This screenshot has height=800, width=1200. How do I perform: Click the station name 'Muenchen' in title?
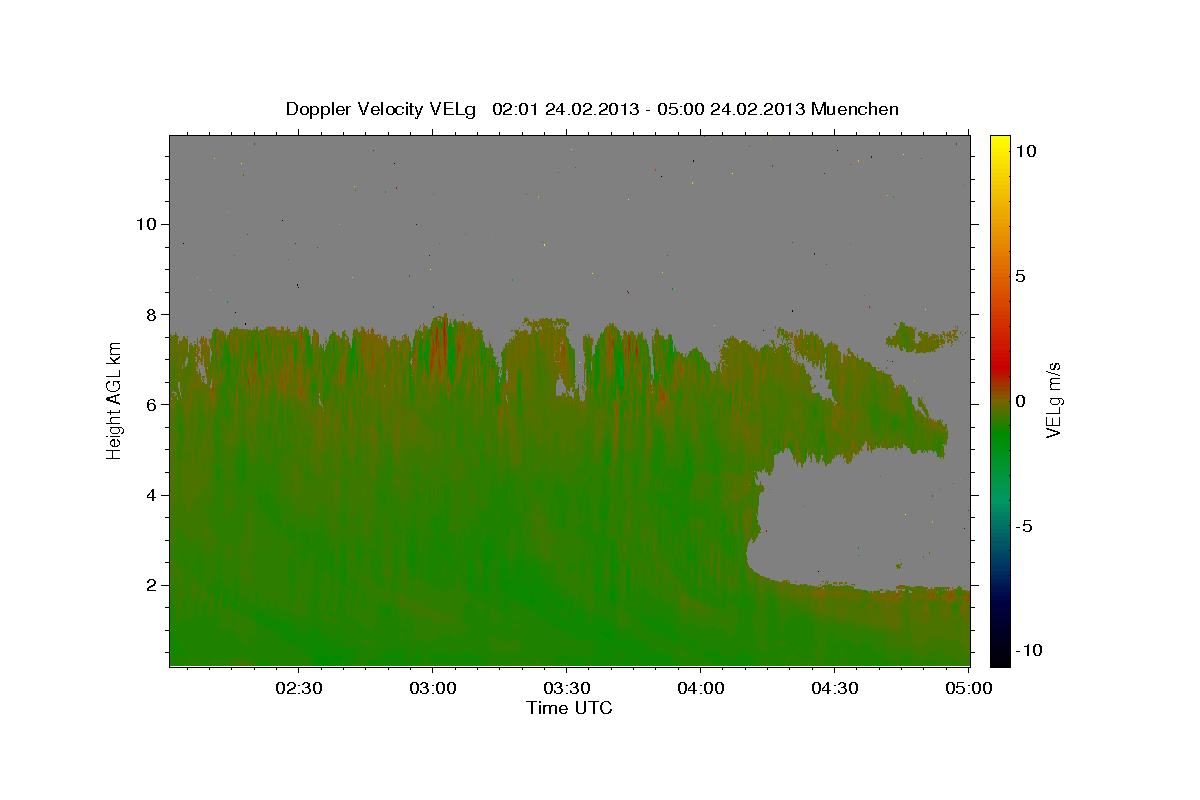[x=855, y=109]
